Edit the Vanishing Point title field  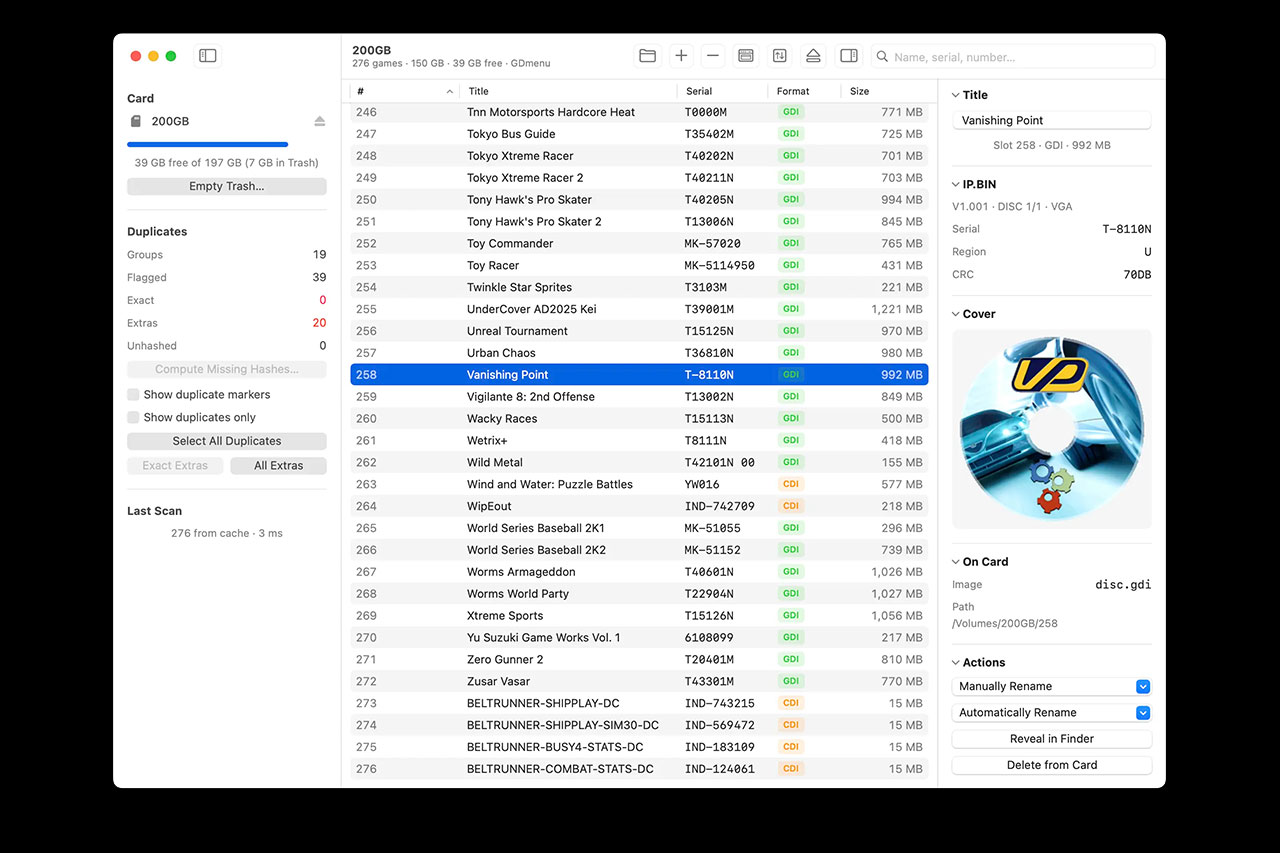tap(1052, 120)
